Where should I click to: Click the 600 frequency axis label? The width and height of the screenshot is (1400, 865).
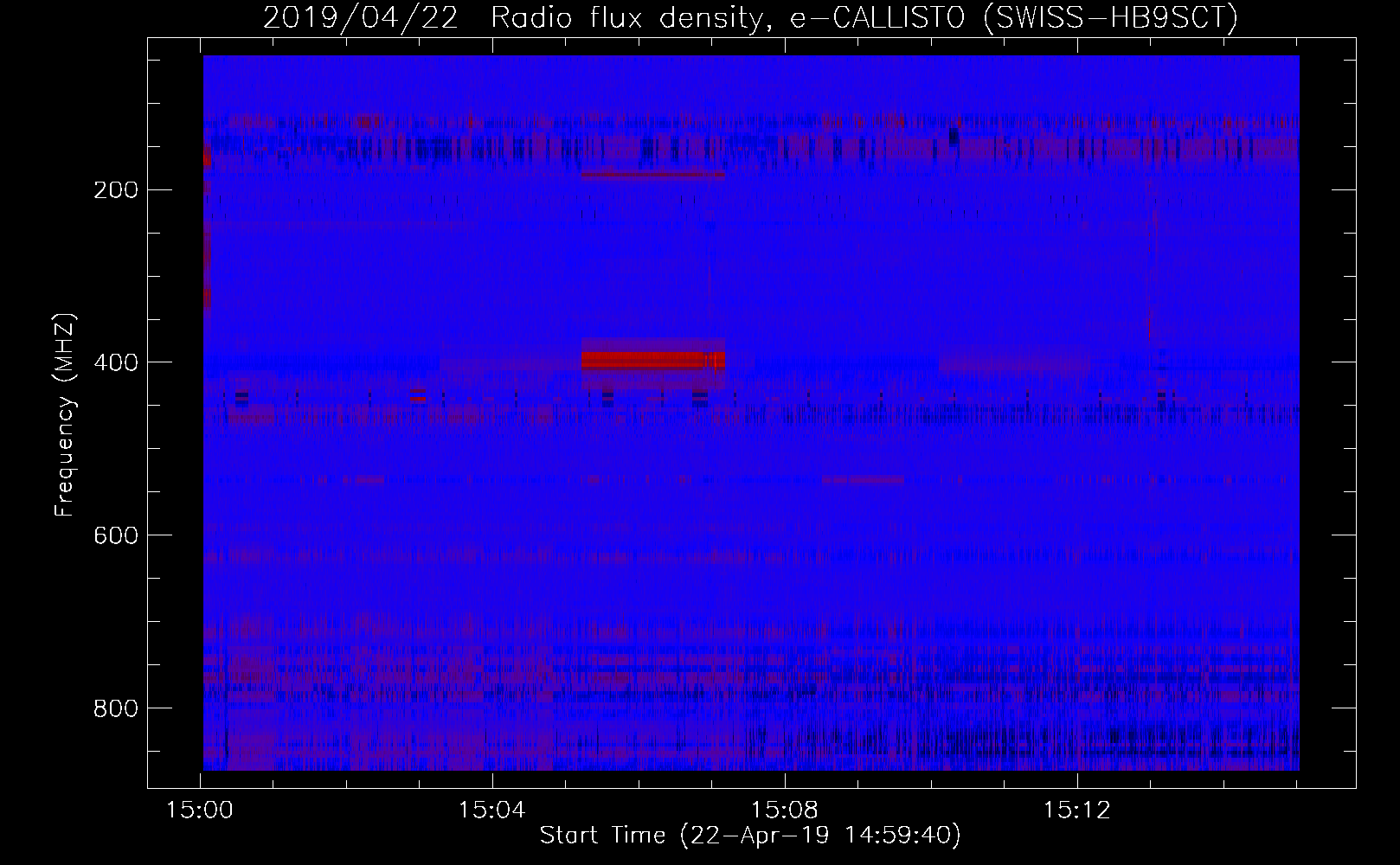tap(116, 535)
